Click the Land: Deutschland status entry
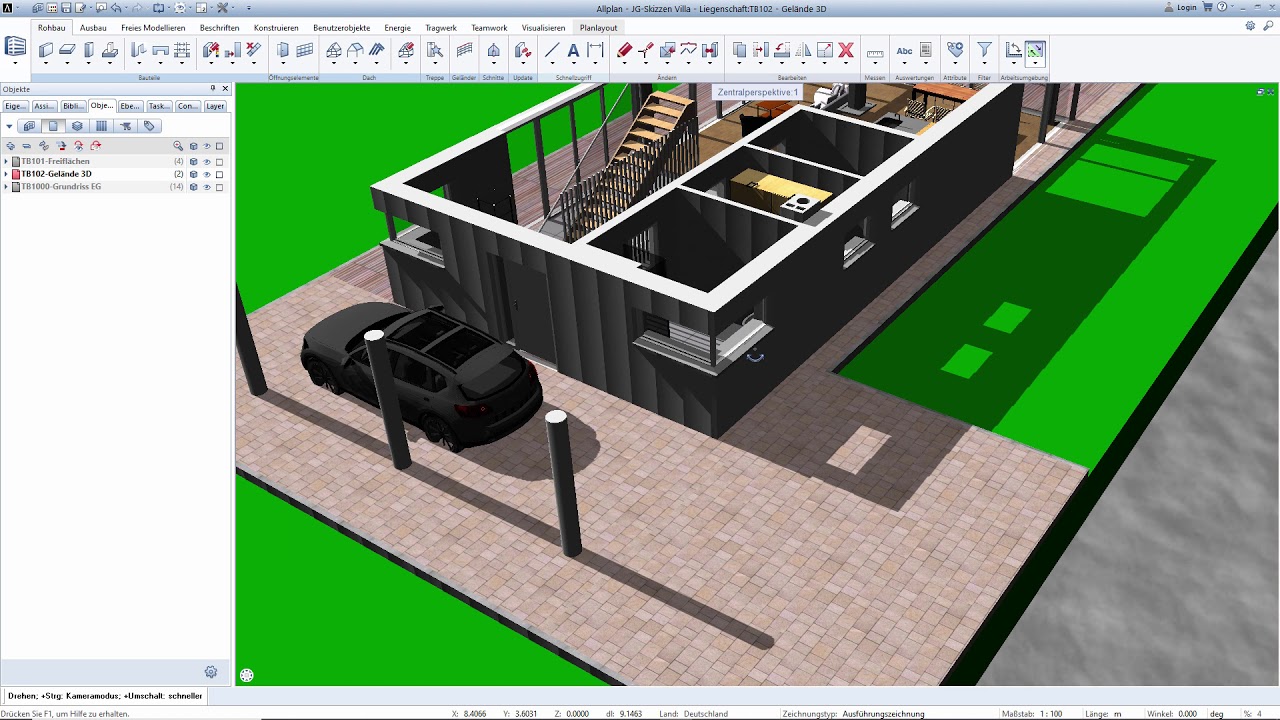 (694, 714)
